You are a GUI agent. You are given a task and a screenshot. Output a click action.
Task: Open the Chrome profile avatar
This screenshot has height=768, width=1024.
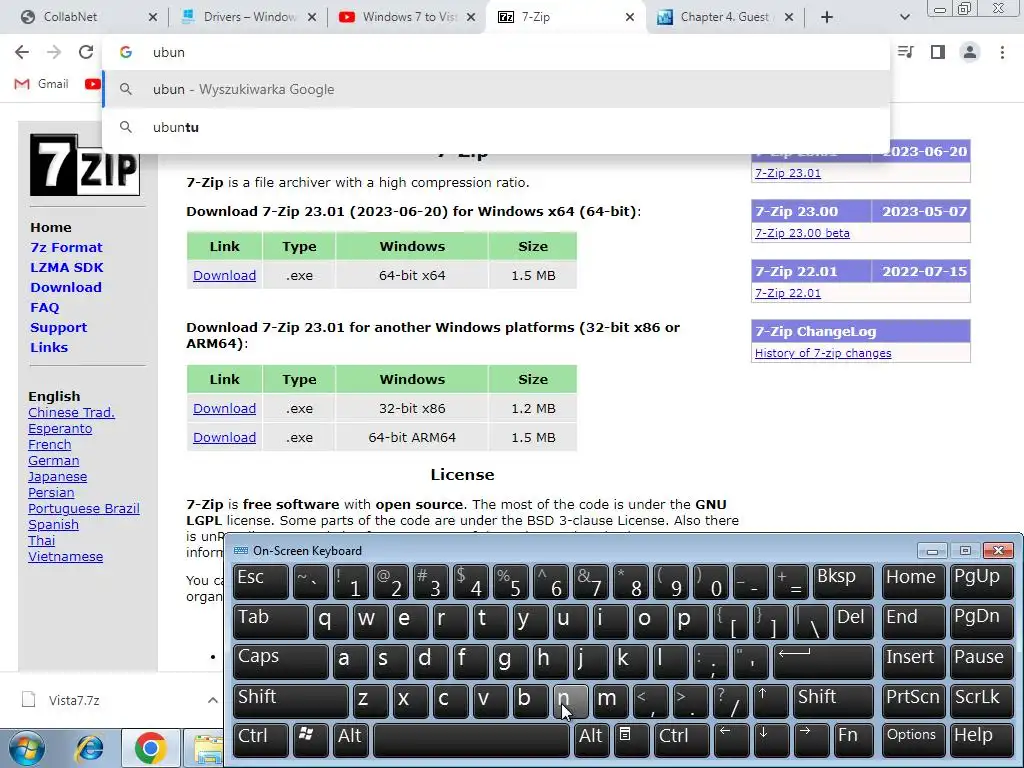(x=970, y=52)
